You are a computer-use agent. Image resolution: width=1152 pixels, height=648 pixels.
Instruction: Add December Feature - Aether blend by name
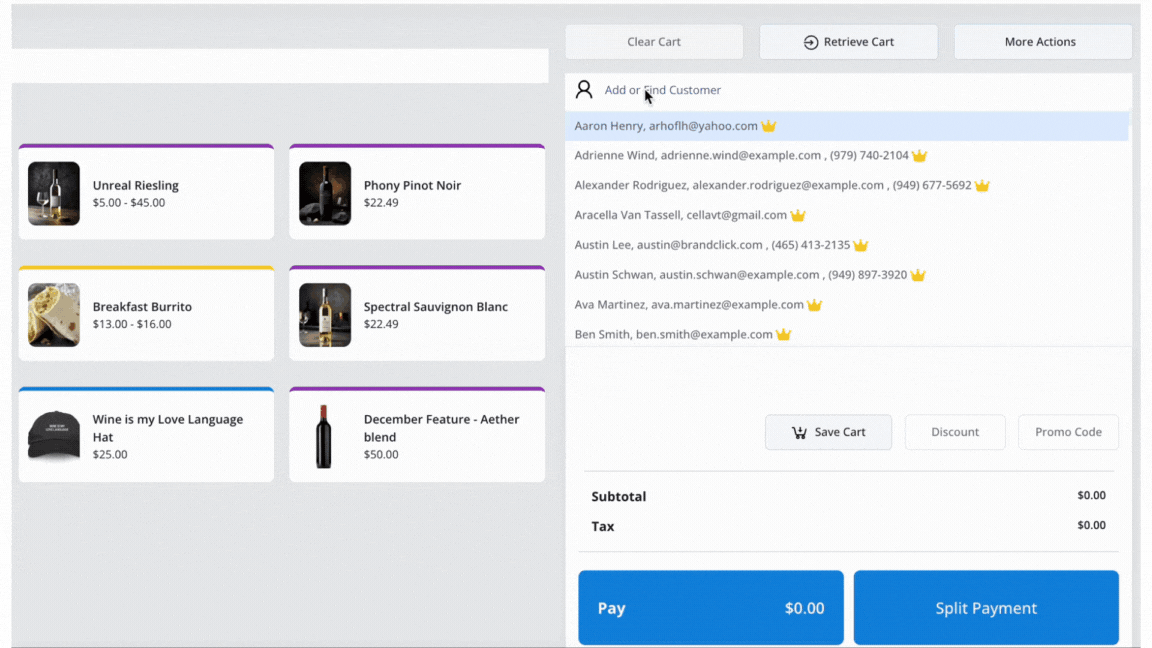[x=442, y=428]
